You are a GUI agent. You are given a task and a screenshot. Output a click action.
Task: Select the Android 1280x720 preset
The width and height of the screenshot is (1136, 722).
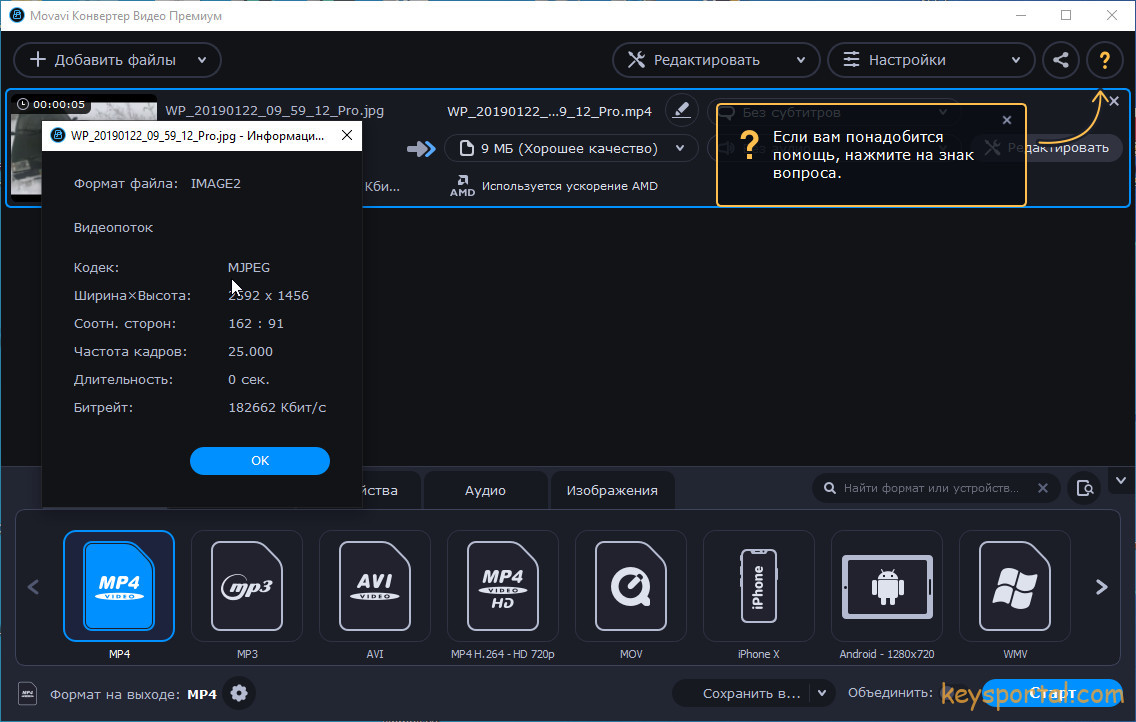pyautogui.click(x=887, y=586)
